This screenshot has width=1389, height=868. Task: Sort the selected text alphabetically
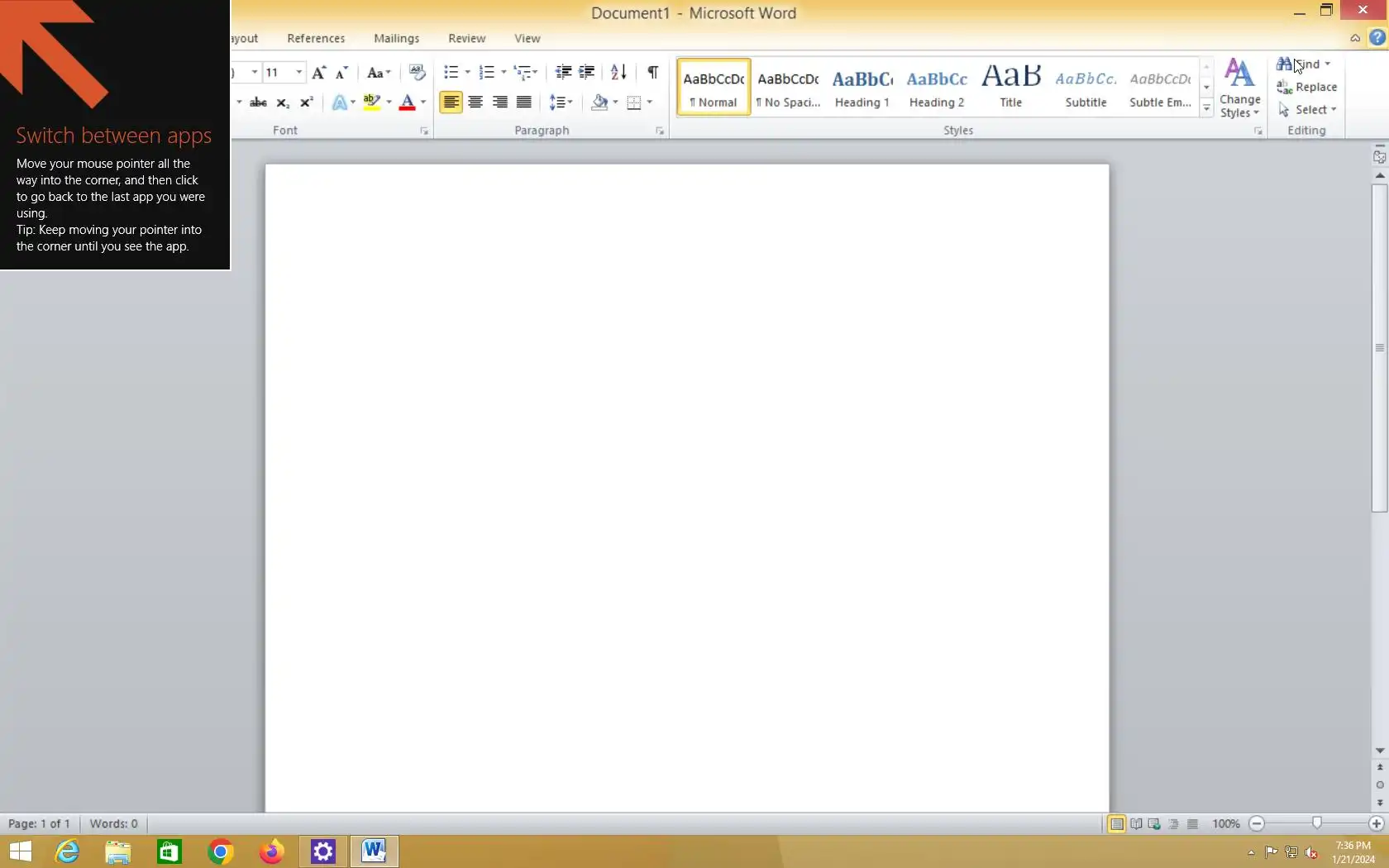point(618,73)
